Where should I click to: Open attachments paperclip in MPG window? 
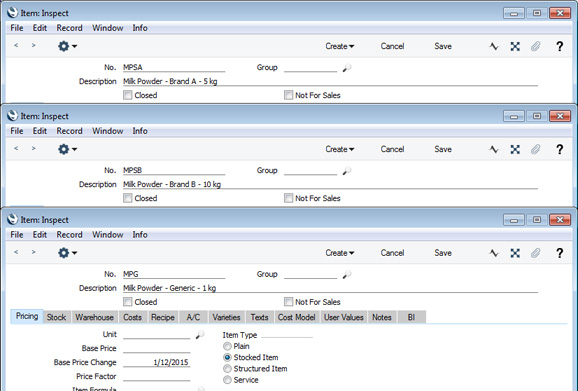(536, 253)
